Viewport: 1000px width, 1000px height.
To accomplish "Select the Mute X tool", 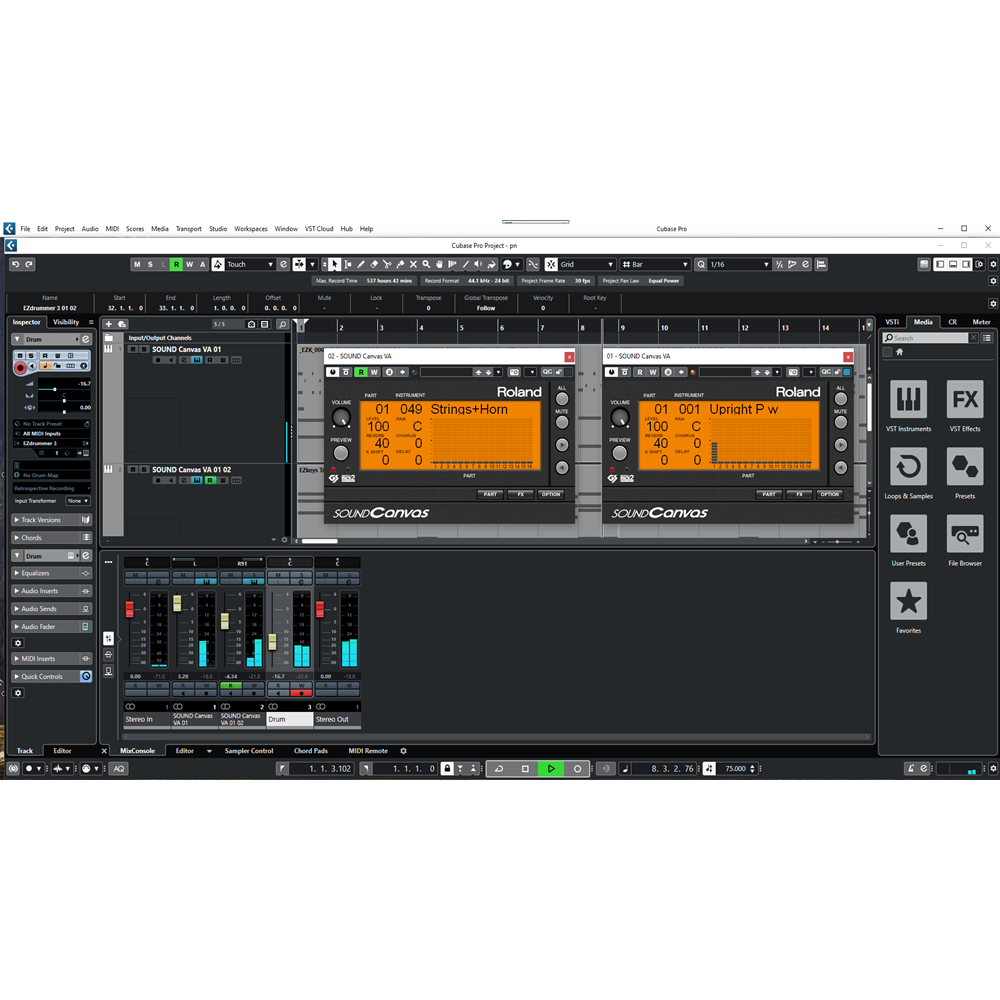I will pyautogui.click(x=413, y=264).
